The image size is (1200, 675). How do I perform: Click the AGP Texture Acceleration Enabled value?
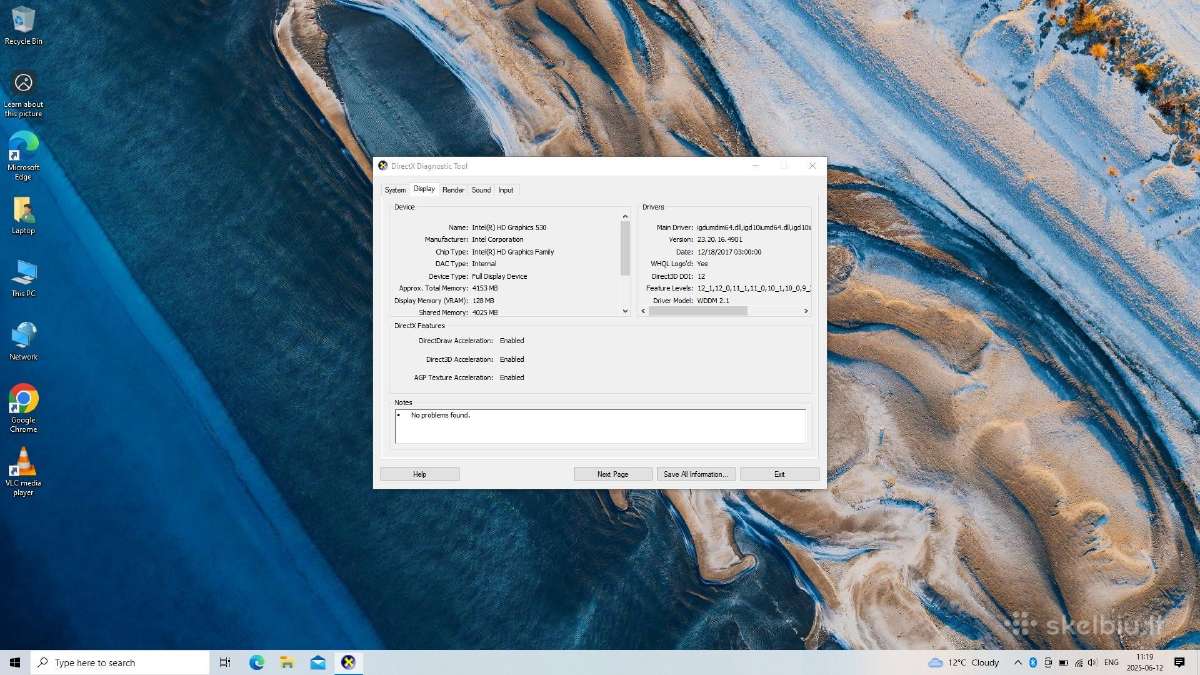tap(512, 378)
